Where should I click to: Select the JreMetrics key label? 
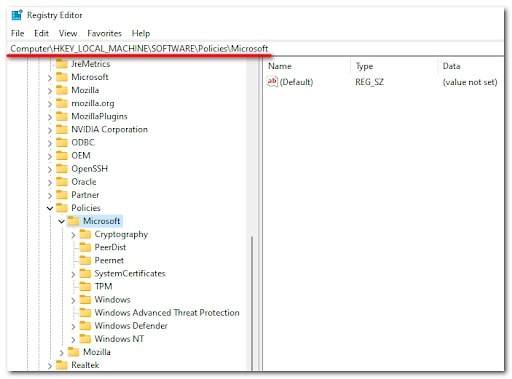point(90,63)
